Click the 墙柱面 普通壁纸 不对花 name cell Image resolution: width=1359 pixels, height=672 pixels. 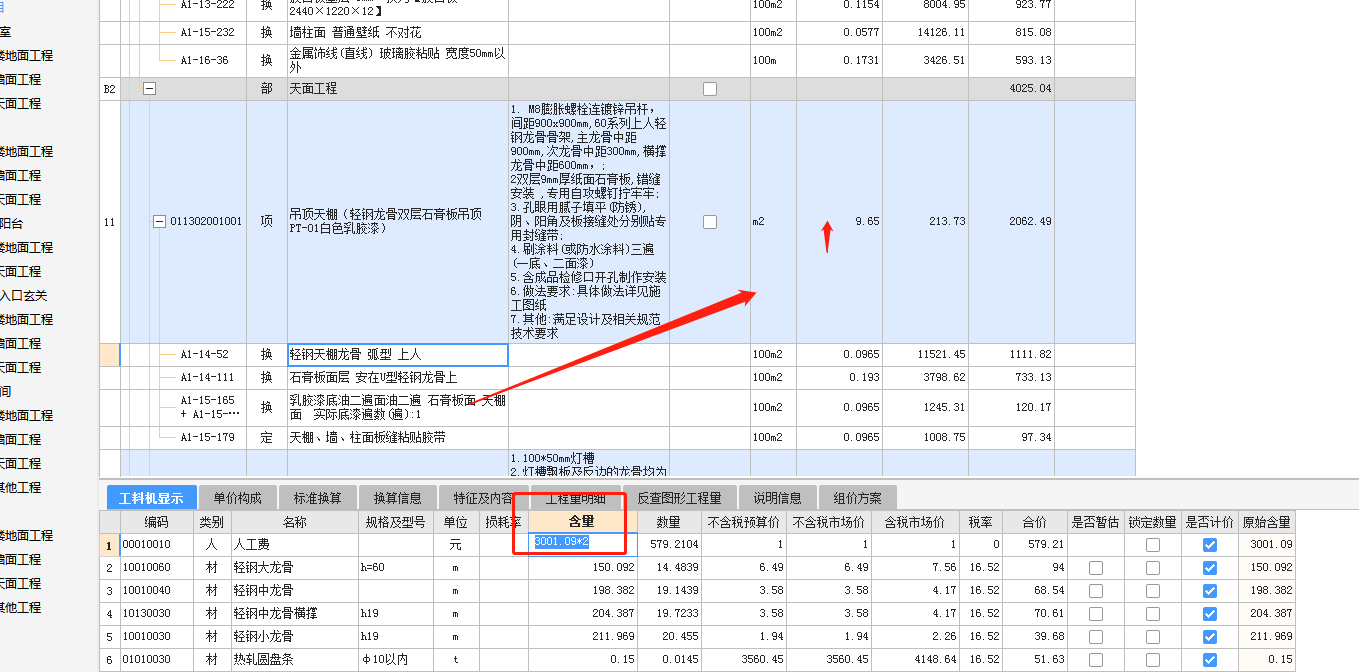pyautogui.click(x=398, y=33)
